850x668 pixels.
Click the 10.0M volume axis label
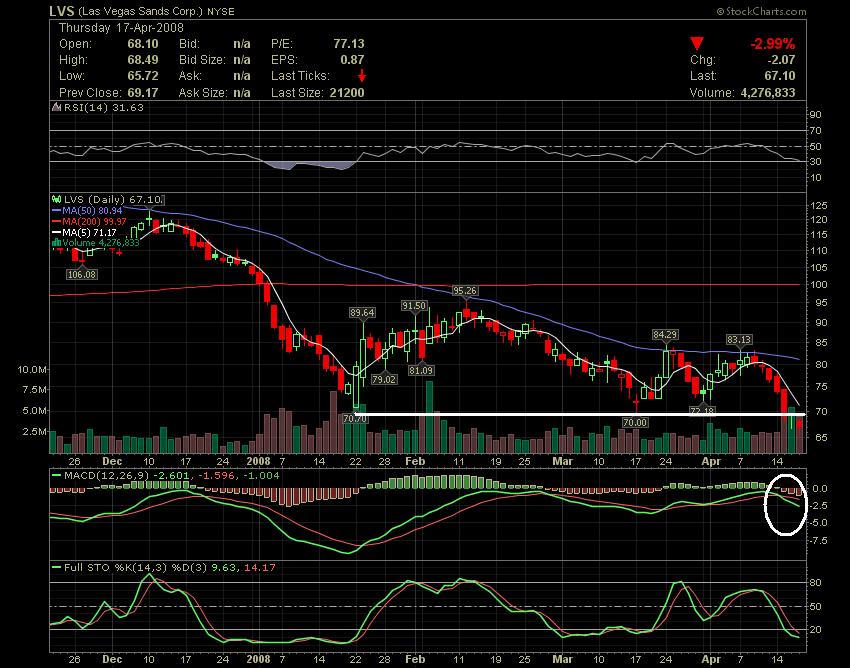(32, 370)
